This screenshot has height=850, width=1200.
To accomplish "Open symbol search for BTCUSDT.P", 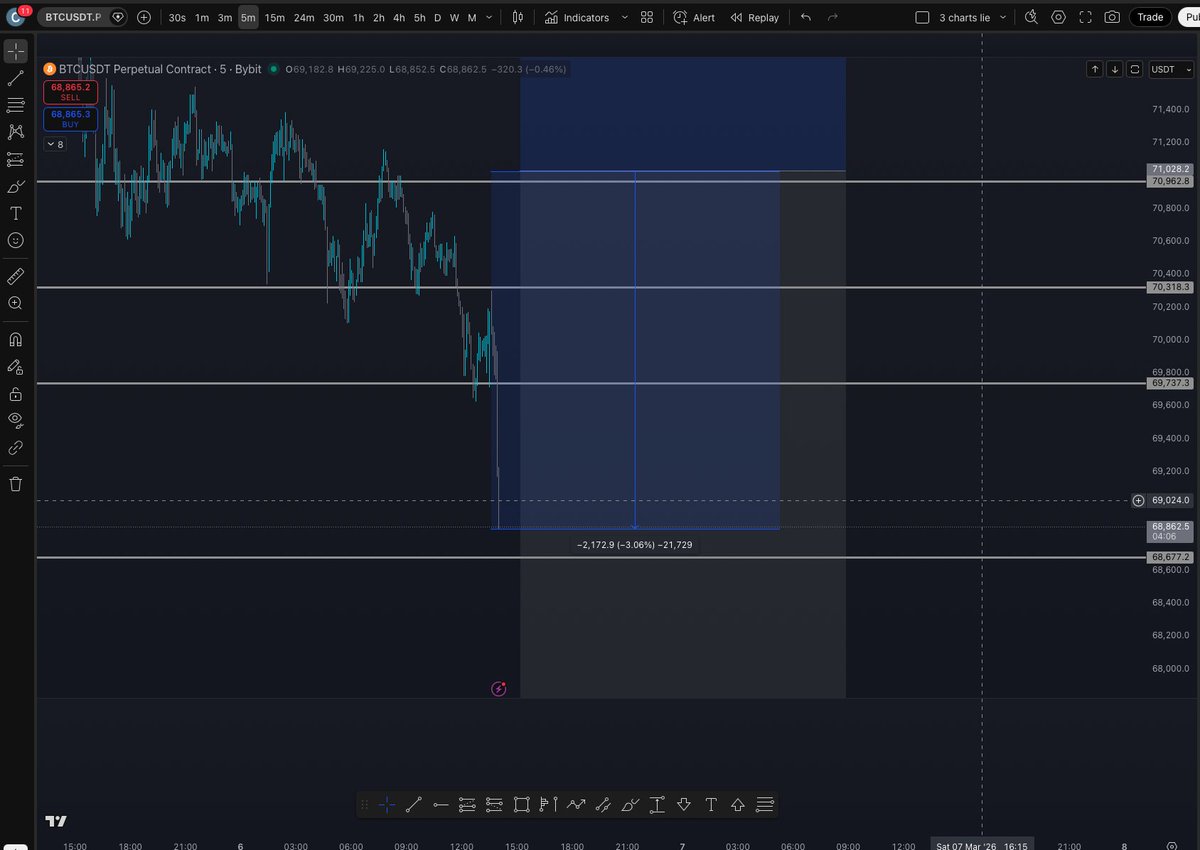I will click(x=75, y=17).
